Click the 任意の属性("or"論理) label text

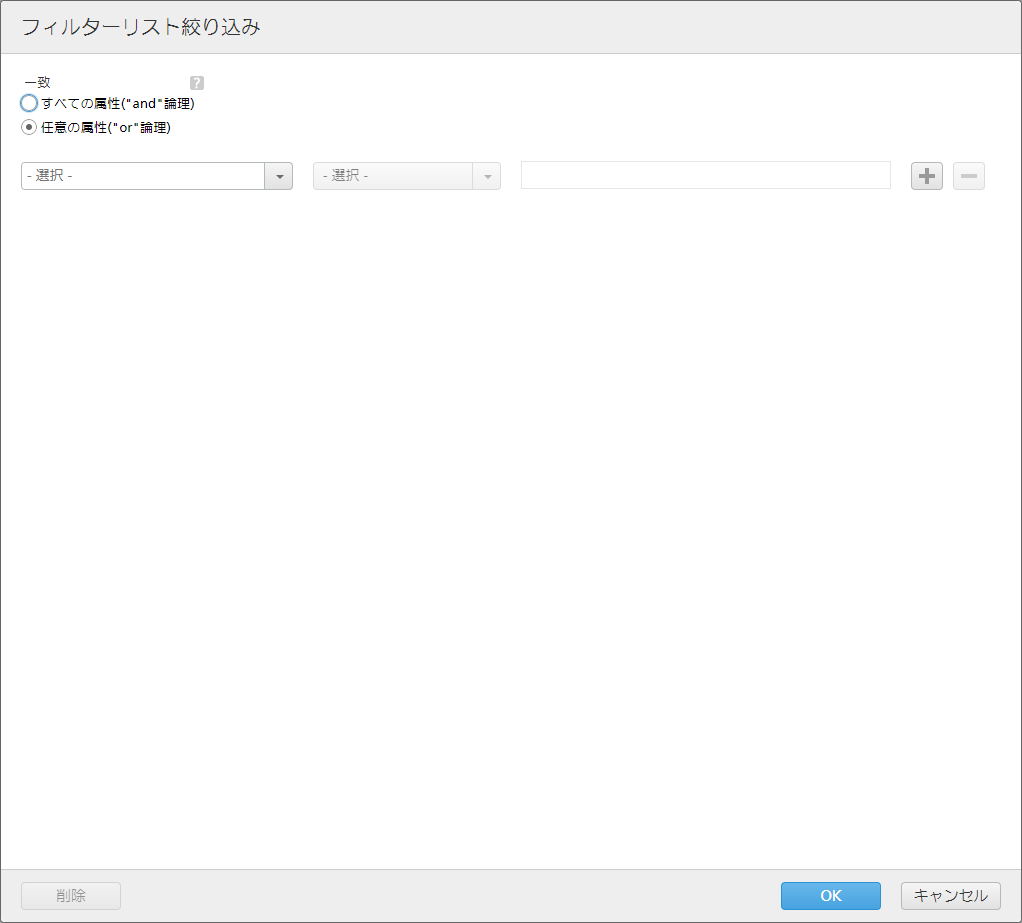[x=106, y=127]
